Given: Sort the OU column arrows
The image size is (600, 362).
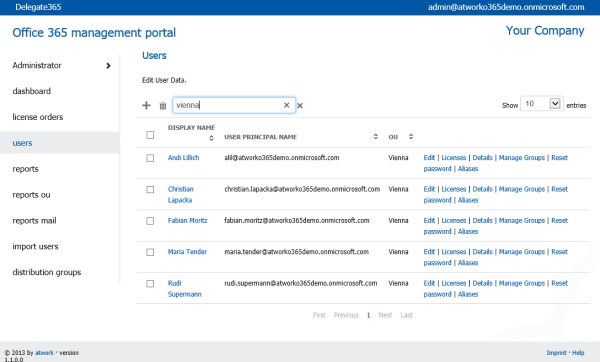Looking at the screenshot, I should (411, 137).
